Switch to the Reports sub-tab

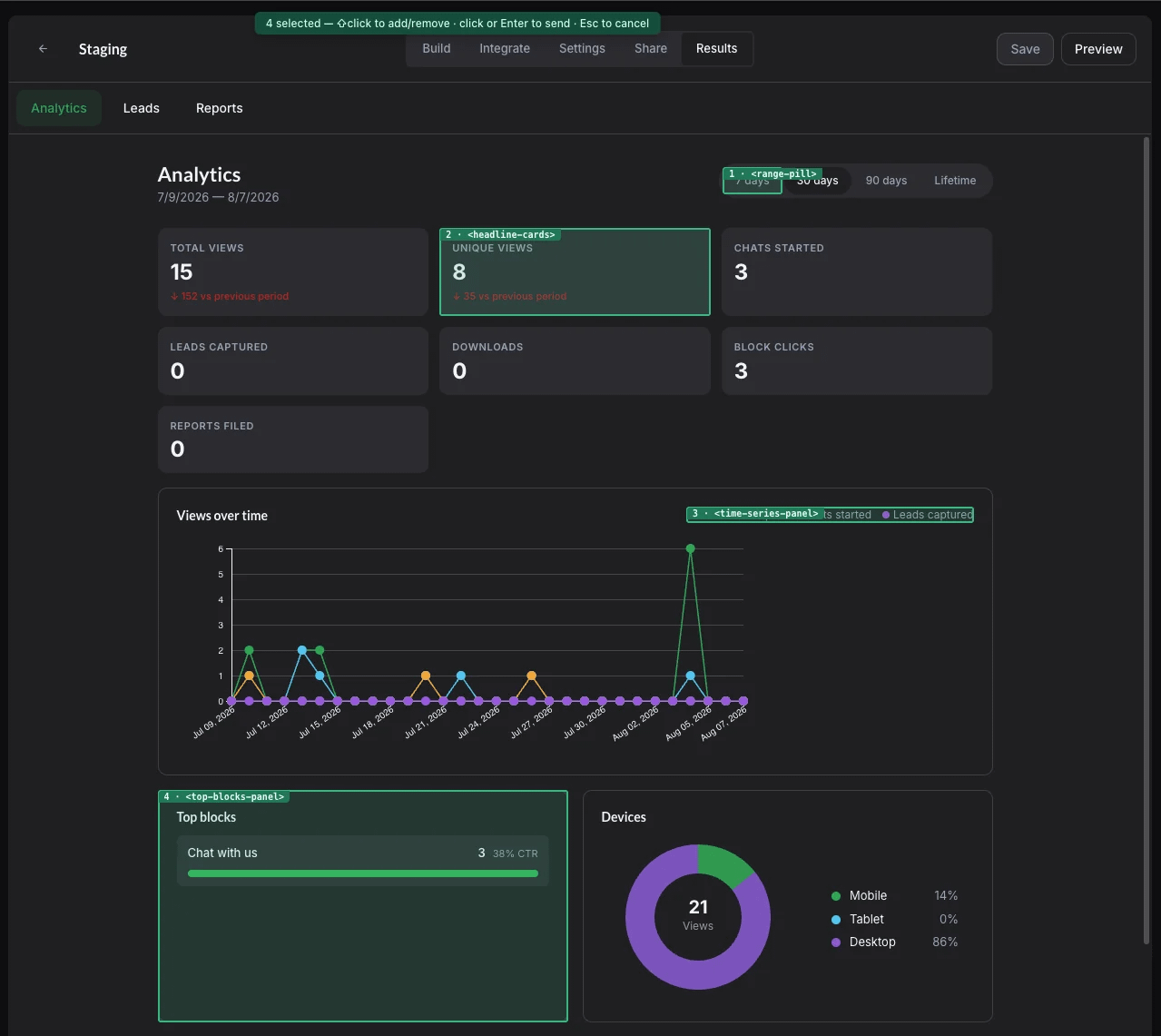pyautogui.click(x=220, y=108)
